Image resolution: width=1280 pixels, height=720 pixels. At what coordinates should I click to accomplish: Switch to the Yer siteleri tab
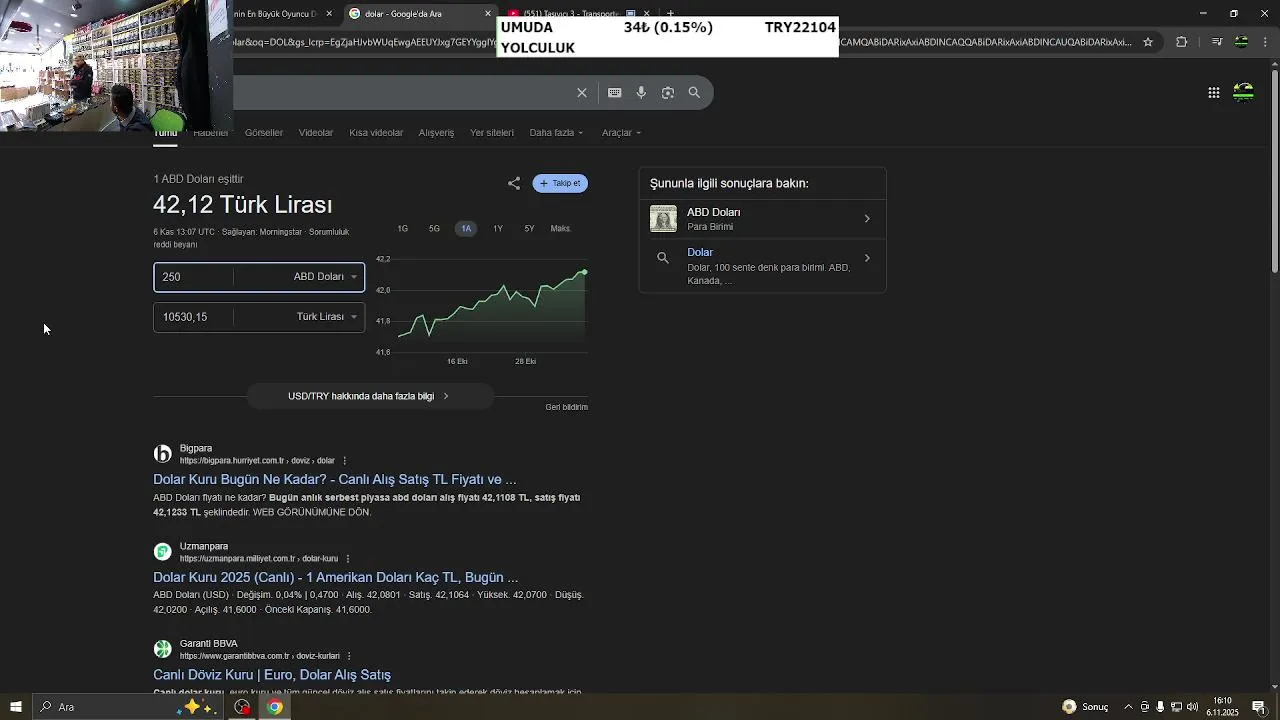(492, 133)
